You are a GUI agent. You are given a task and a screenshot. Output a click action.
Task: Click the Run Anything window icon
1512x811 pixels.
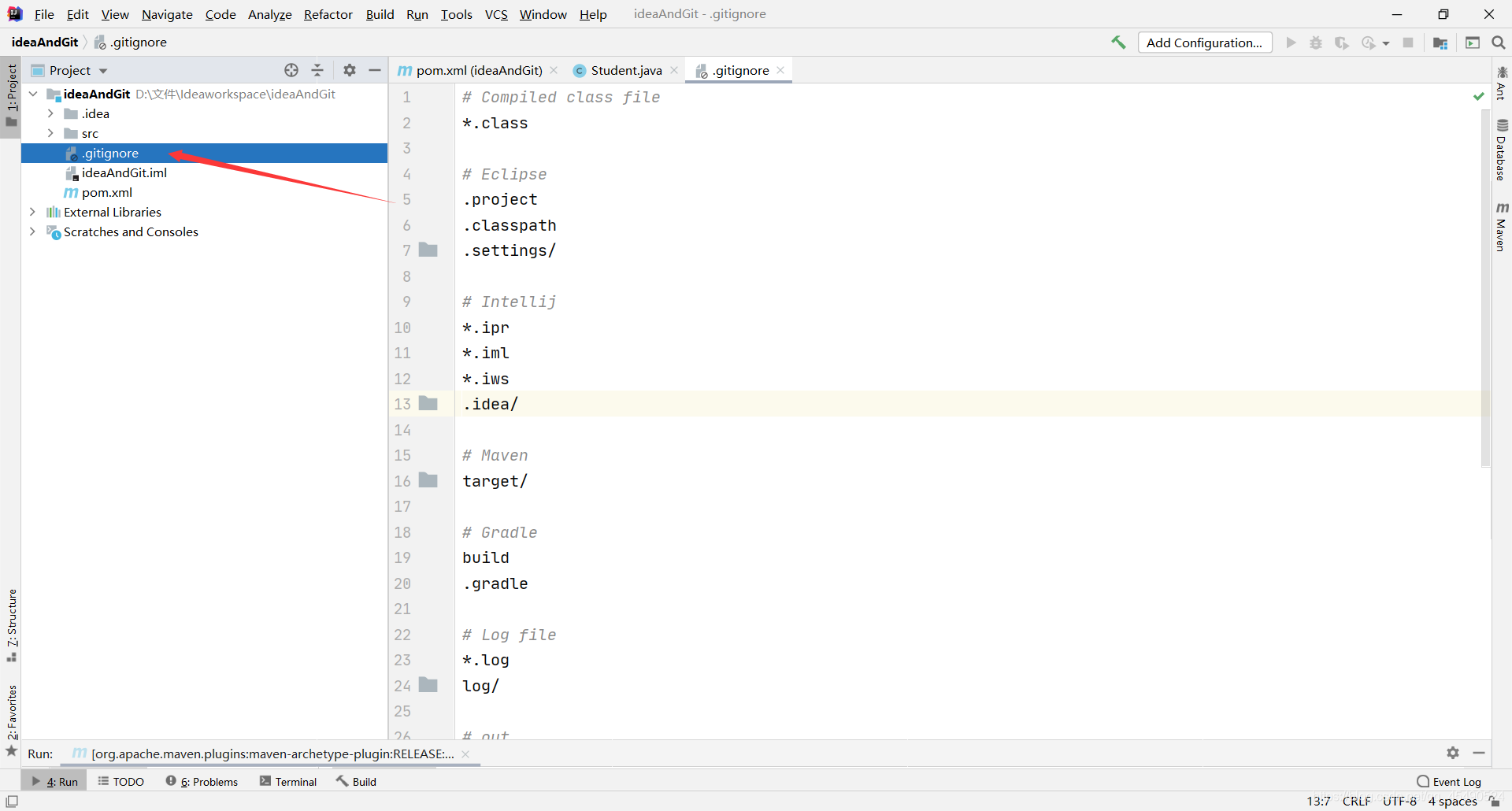[1473, 43]
